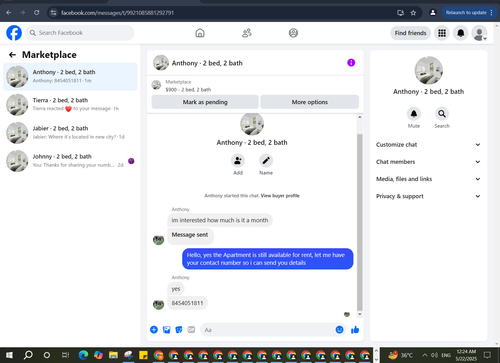This screenshot has height=363, width=500.
Task: Click the 'im interested how much' message
Action: (220, 220)
